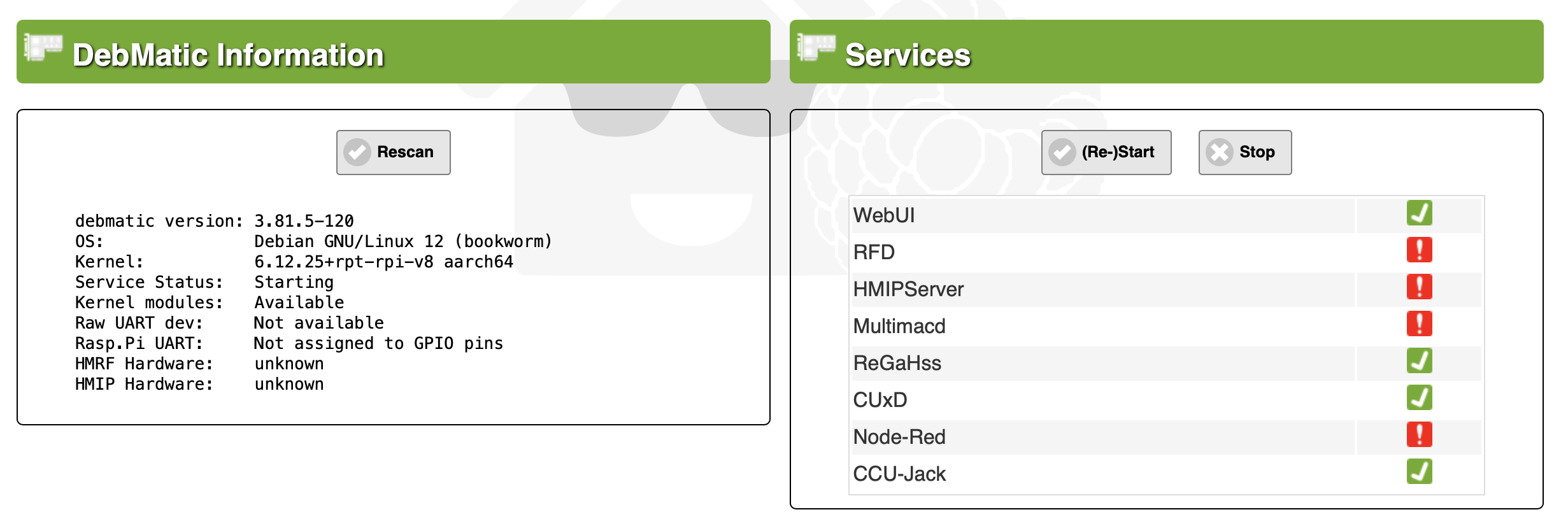Click the debmatic version number text
Screen dimensions: 1568x526
(x=304, y=221)
